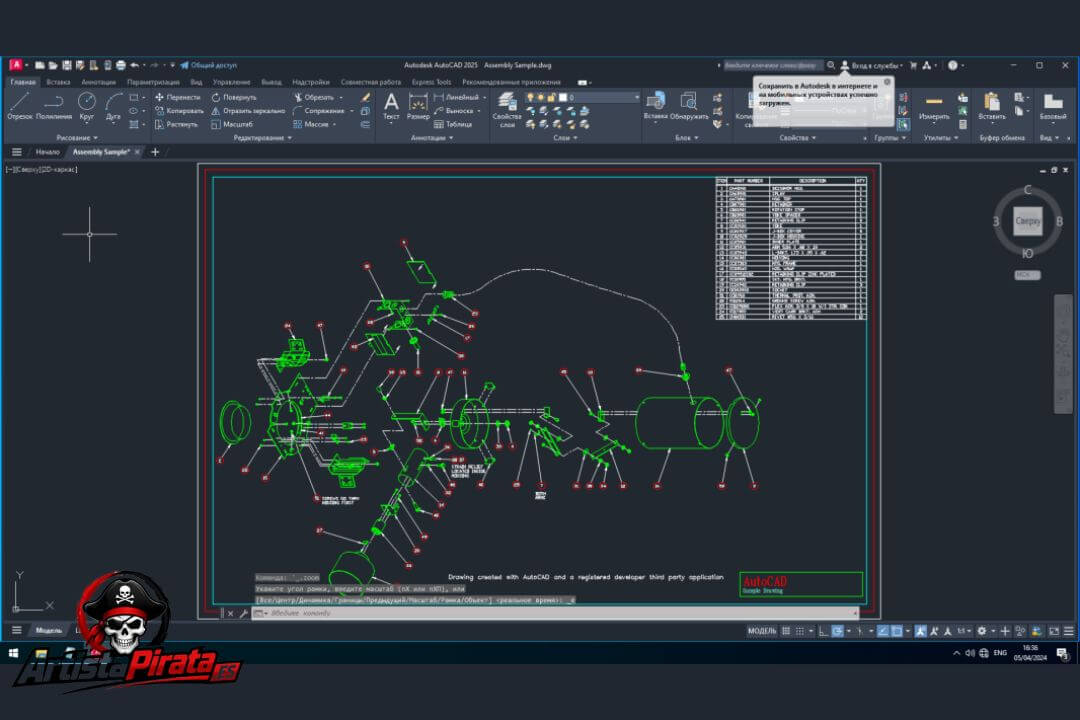Click the Измерить (Measure) tool
Image resolution: width=1080 pixels, height=720 pixels.
pyautogui.click(x=934, y=106)
